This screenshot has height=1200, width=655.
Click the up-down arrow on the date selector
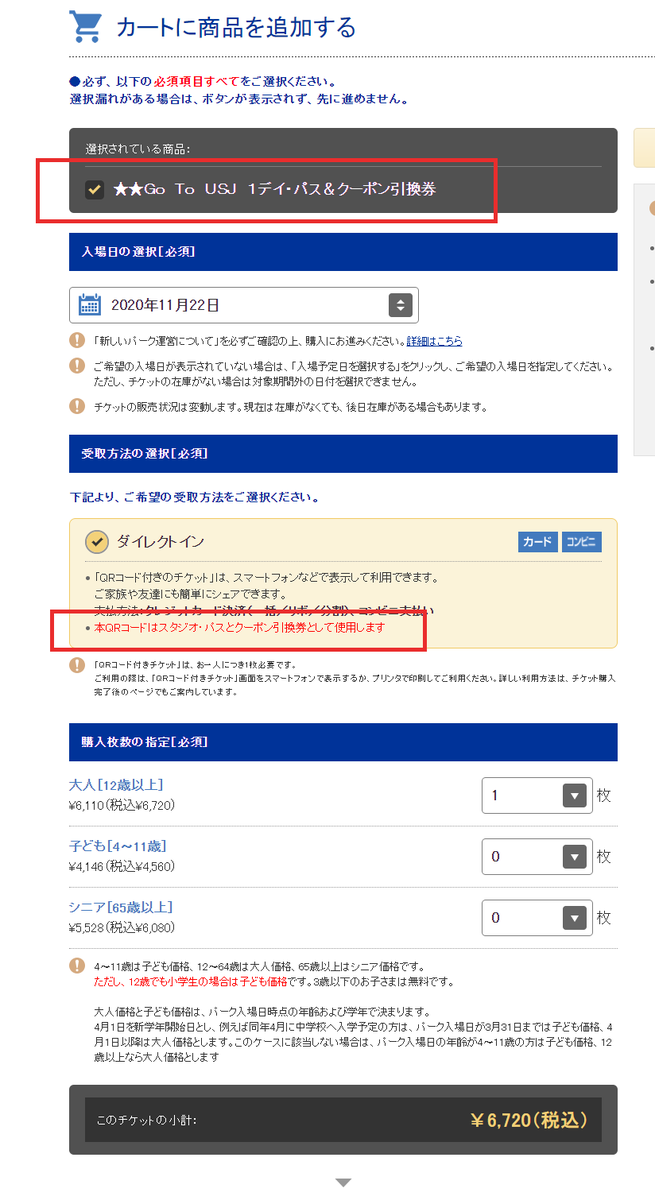[x=399, y=305]
